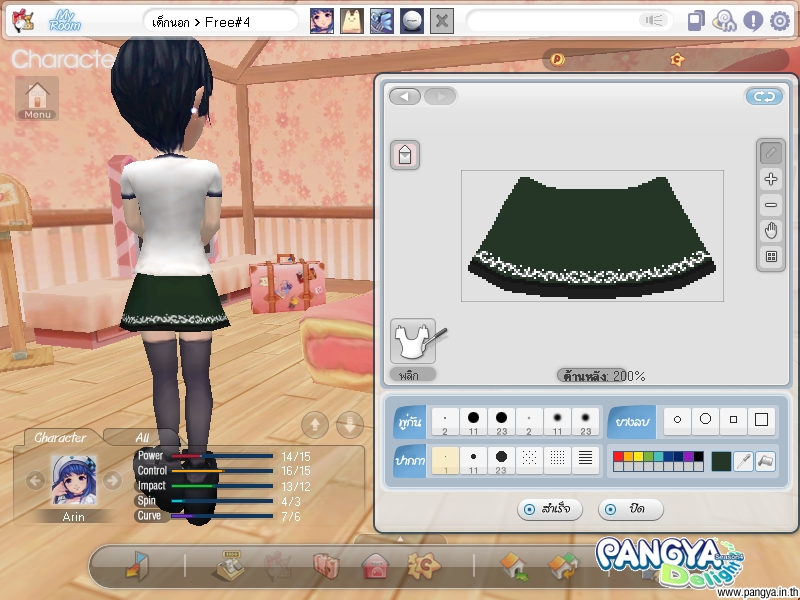This screenshot has width=800, height=600.
Task: Select hard brush size 11
Action: (473, 422)
